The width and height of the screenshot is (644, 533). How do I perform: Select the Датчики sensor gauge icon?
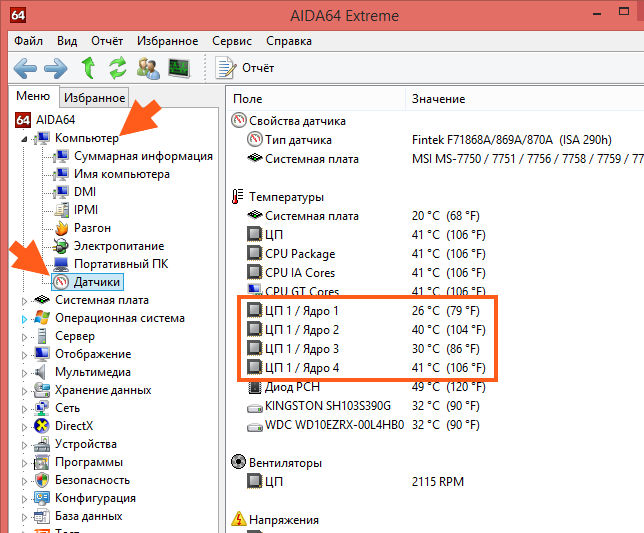(x=61, y=282)
